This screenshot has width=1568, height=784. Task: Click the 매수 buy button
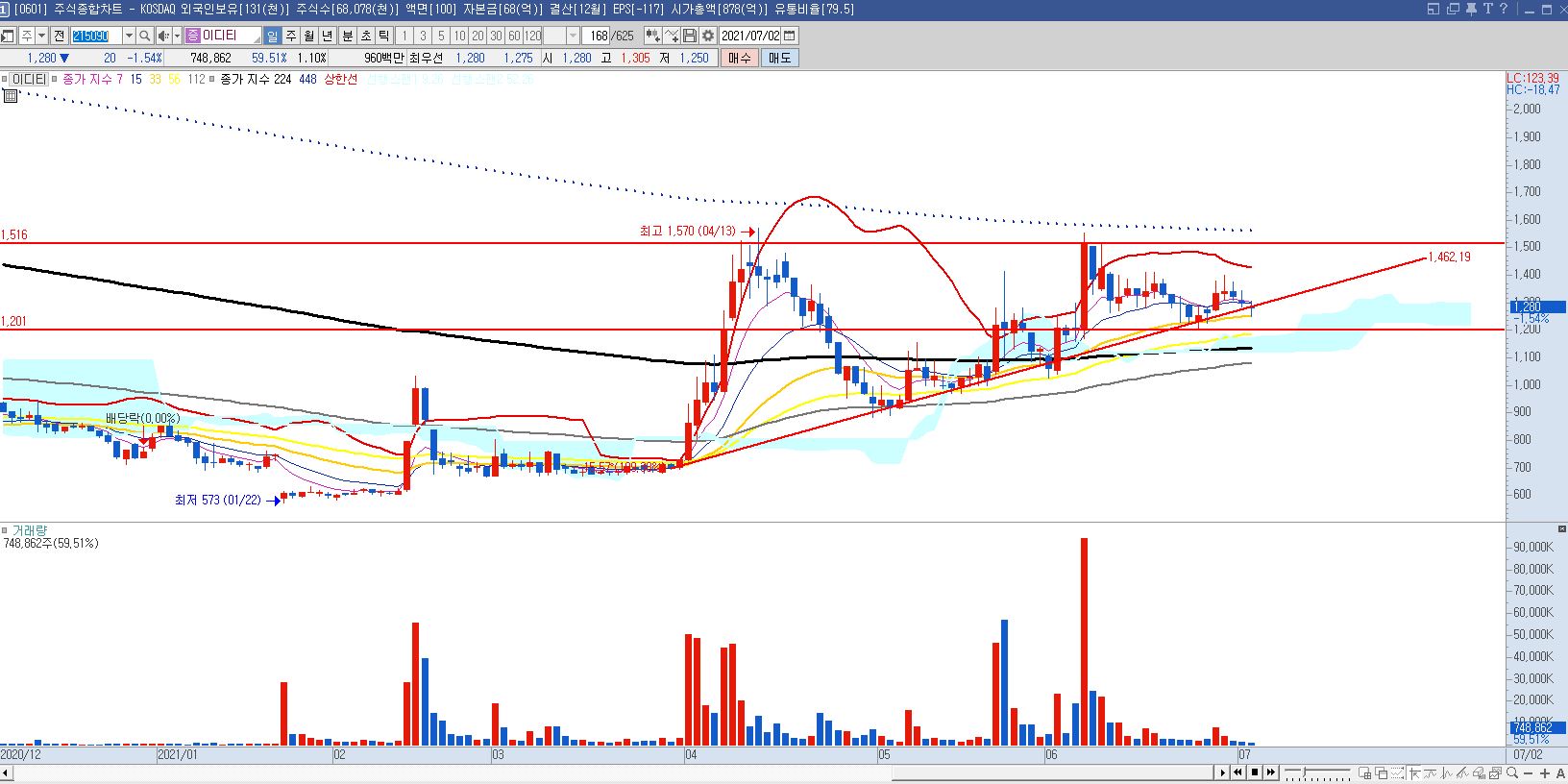(x=740, y=58)
